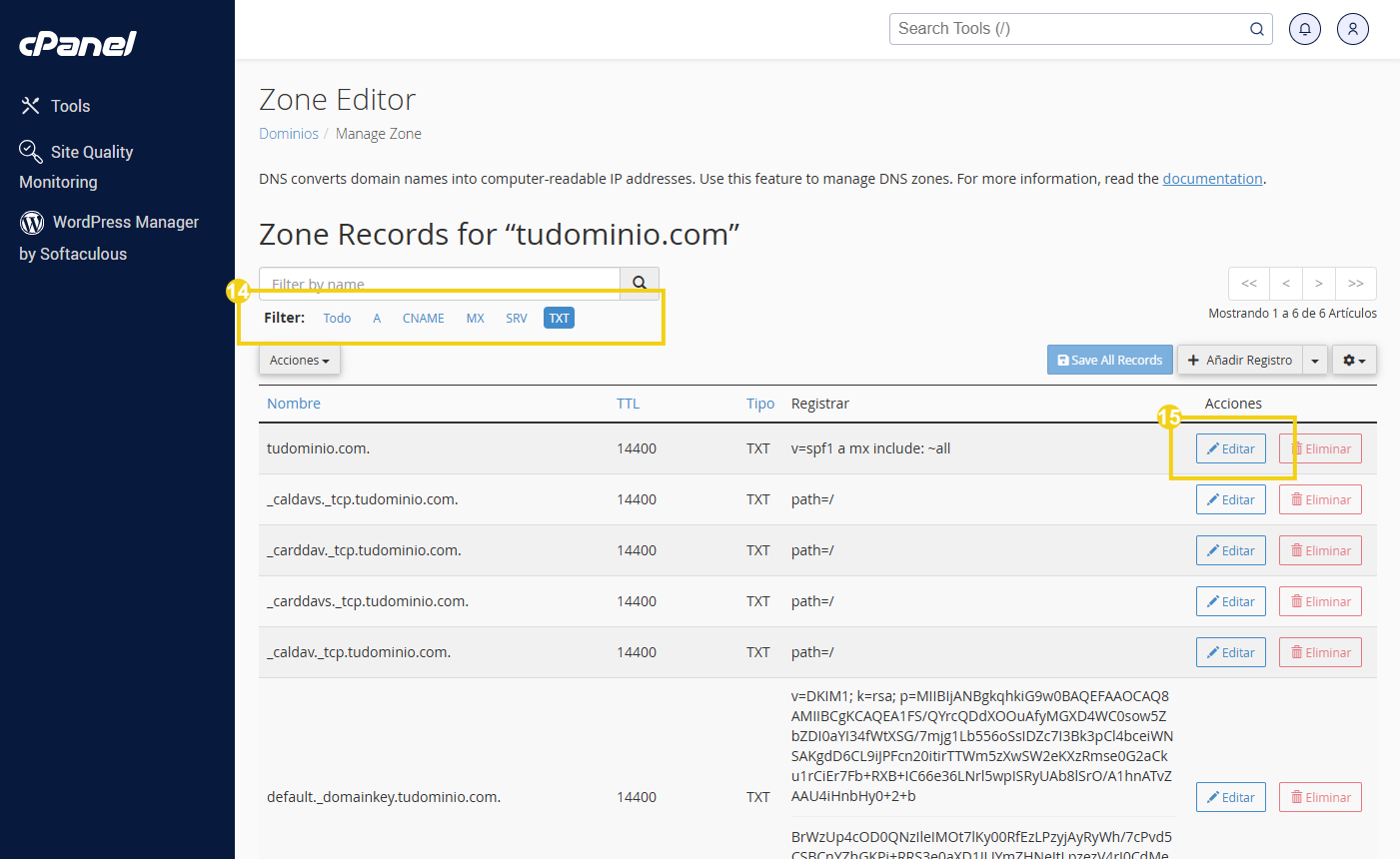Filter records by MX type

pyautogui.click(x=475, y=318)
